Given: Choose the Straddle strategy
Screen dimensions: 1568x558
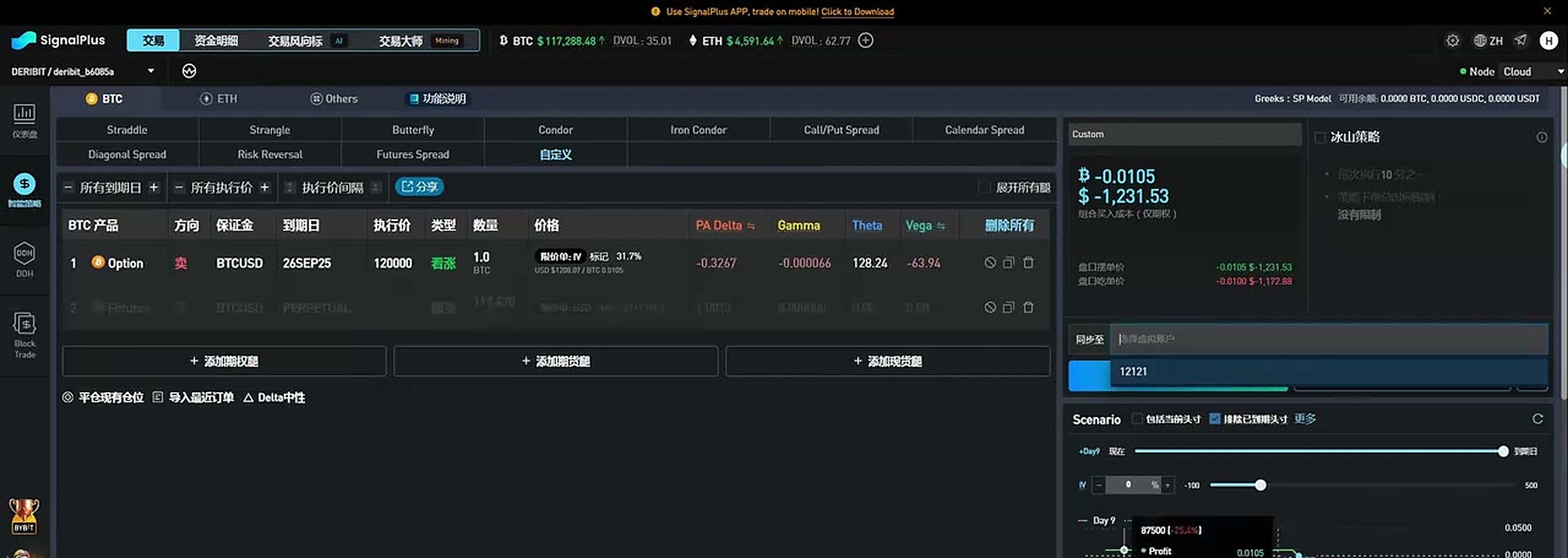Looking at the screenshot, I should (x=127, y=129).
